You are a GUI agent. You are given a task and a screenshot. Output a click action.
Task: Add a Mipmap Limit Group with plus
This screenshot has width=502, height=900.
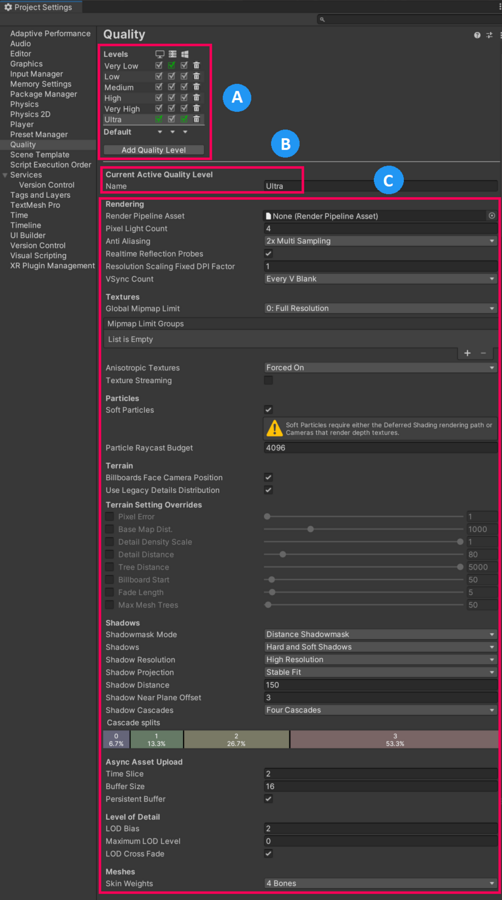click(467, 353)
